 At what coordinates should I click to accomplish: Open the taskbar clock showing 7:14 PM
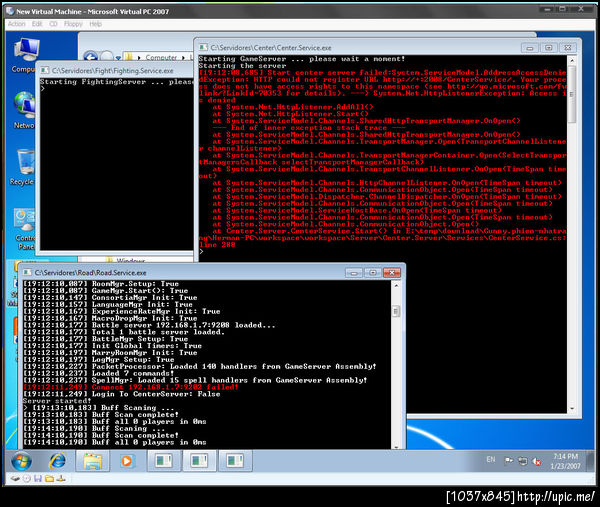[565, 461]
